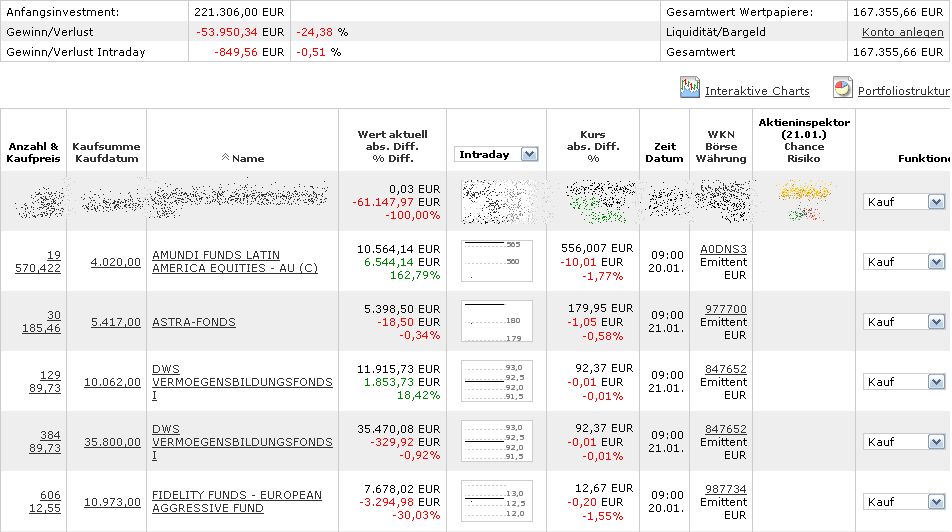Open Kauf dropdown for Amundi Funds Latin America
Screen dimensions: 952x532
pos(904,262)
